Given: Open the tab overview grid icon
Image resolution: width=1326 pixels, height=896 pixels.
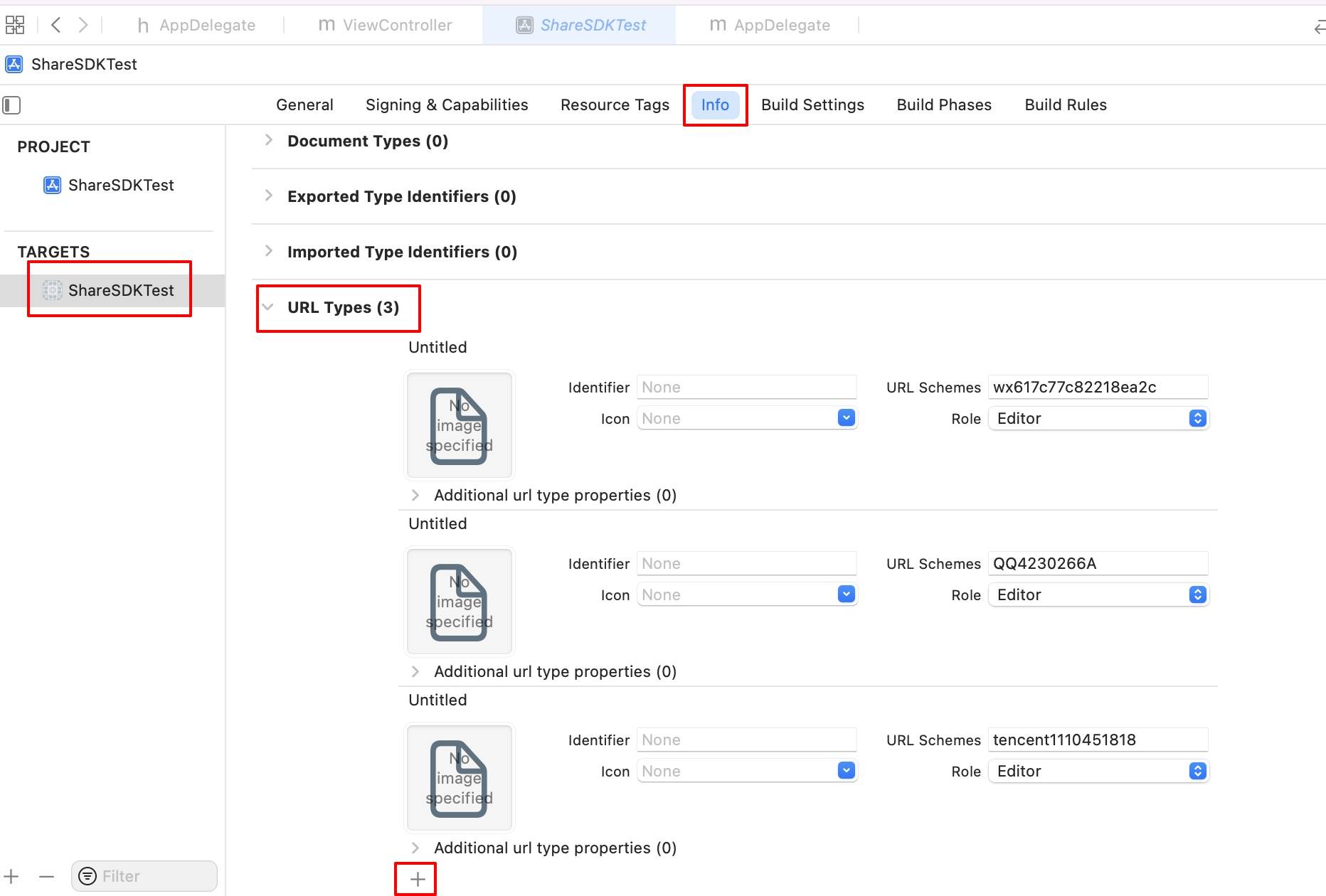Looking at the screenshot, I should coord(14,24).
